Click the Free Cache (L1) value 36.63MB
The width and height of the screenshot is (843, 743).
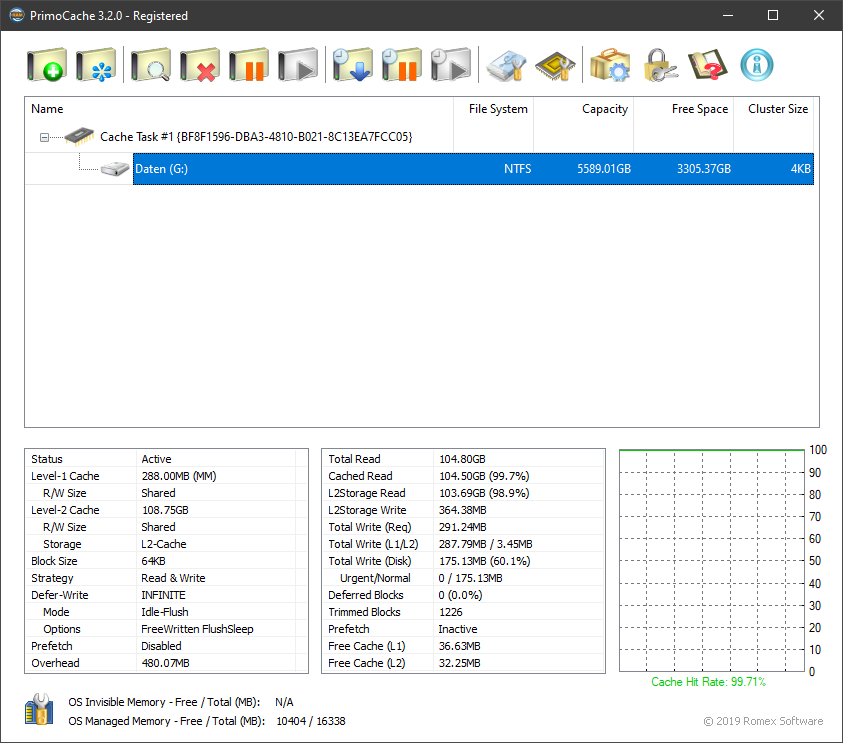pyautogui.click(x=460, y=646)
